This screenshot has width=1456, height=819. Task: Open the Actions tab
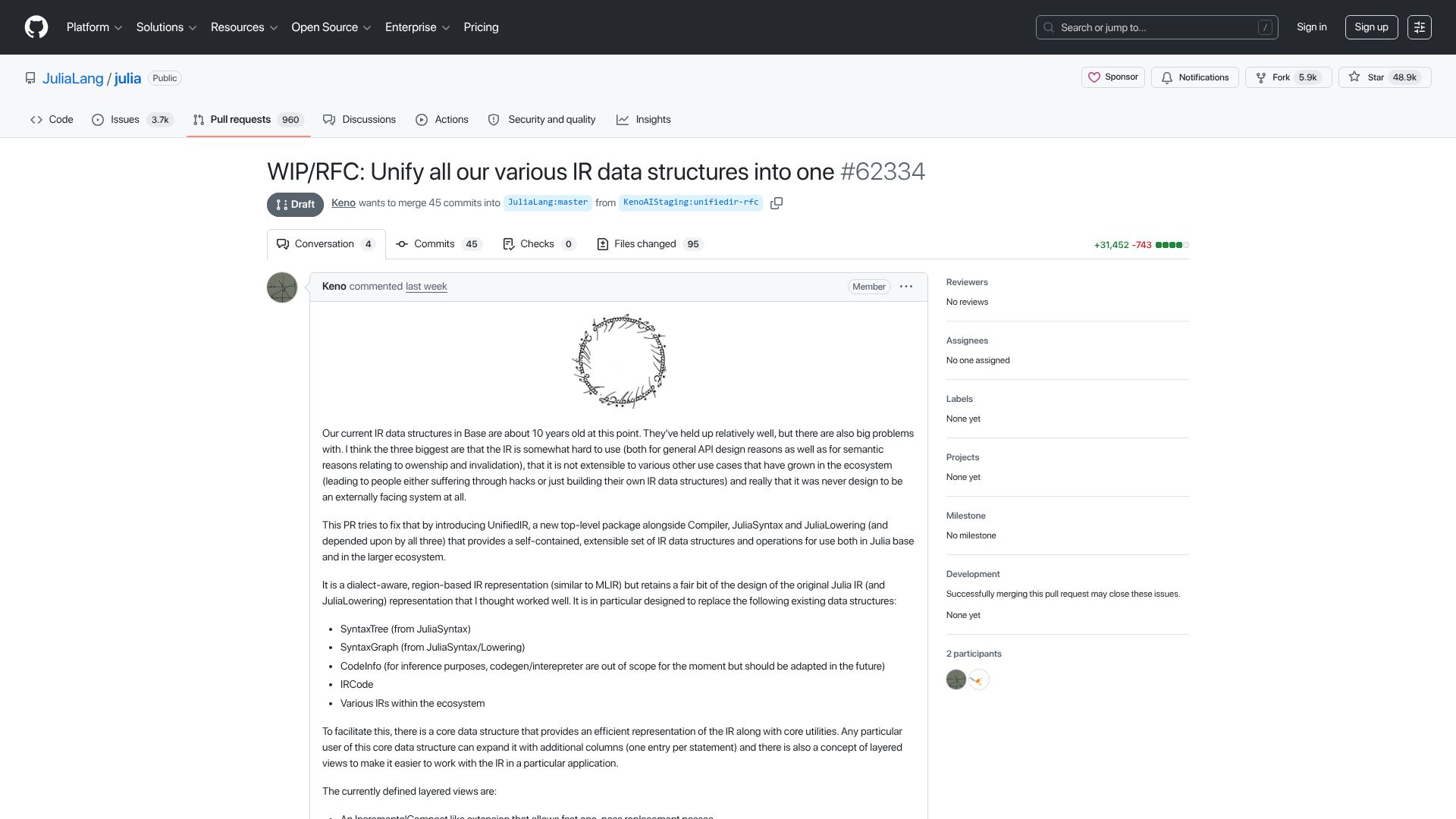[x=442, y=120]
